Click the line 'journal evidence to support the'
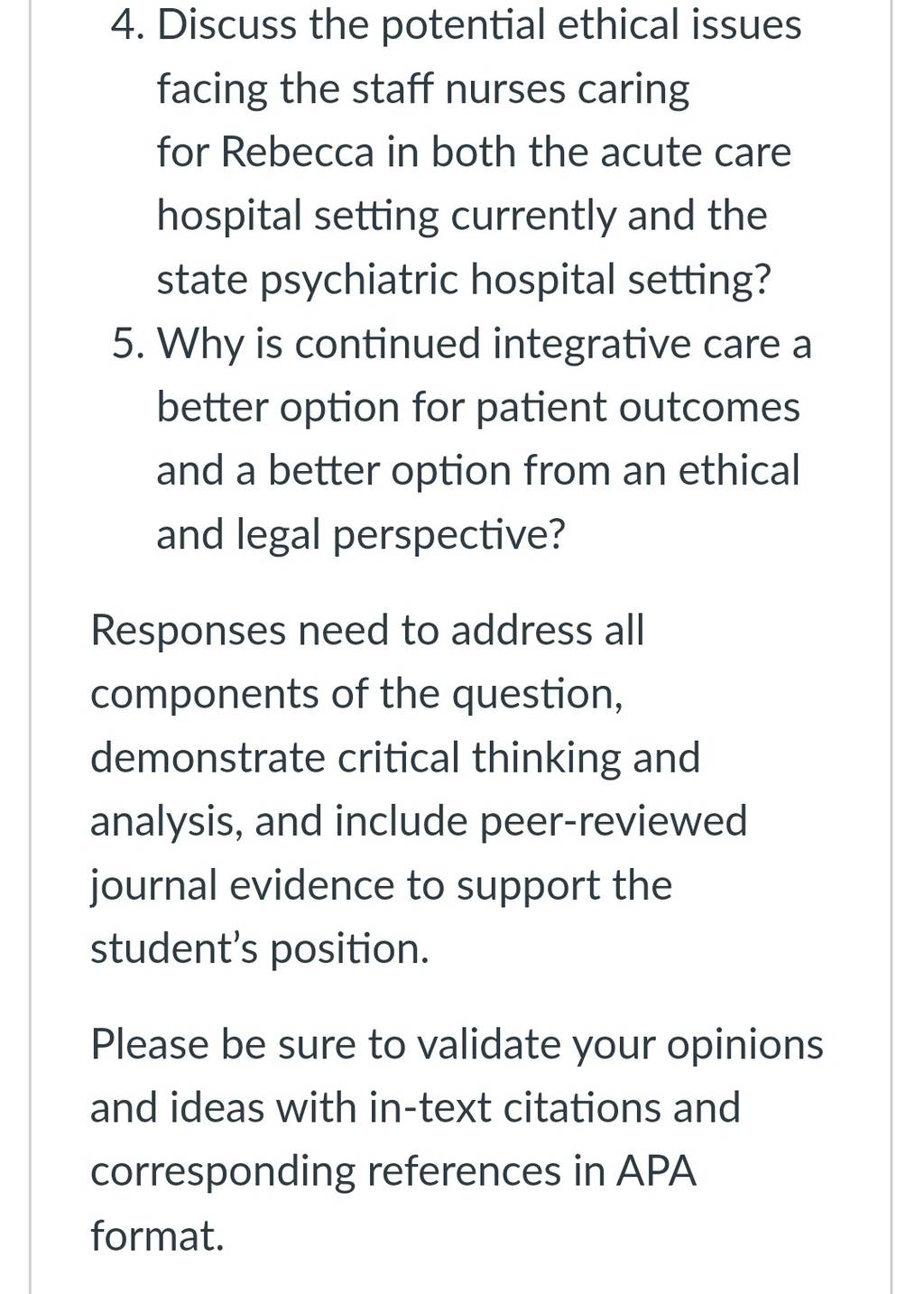 [381, 885]
